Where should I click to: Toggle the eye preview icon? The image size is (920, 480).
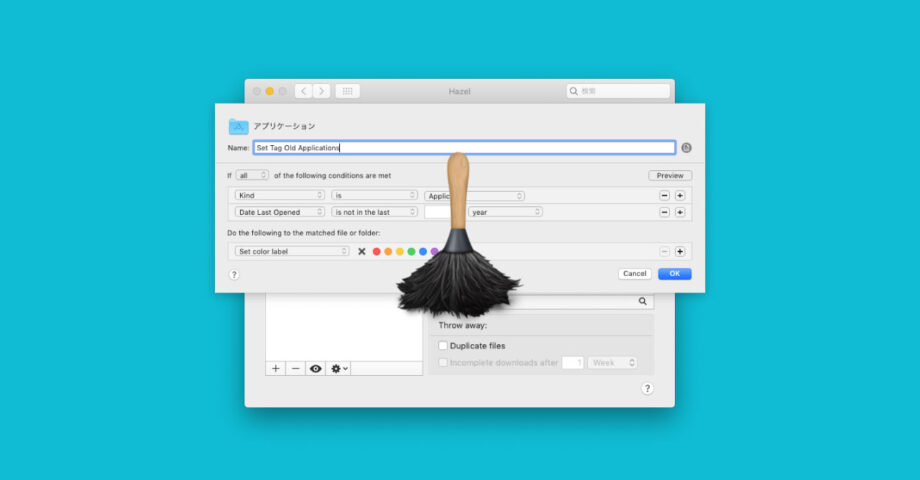316,368
